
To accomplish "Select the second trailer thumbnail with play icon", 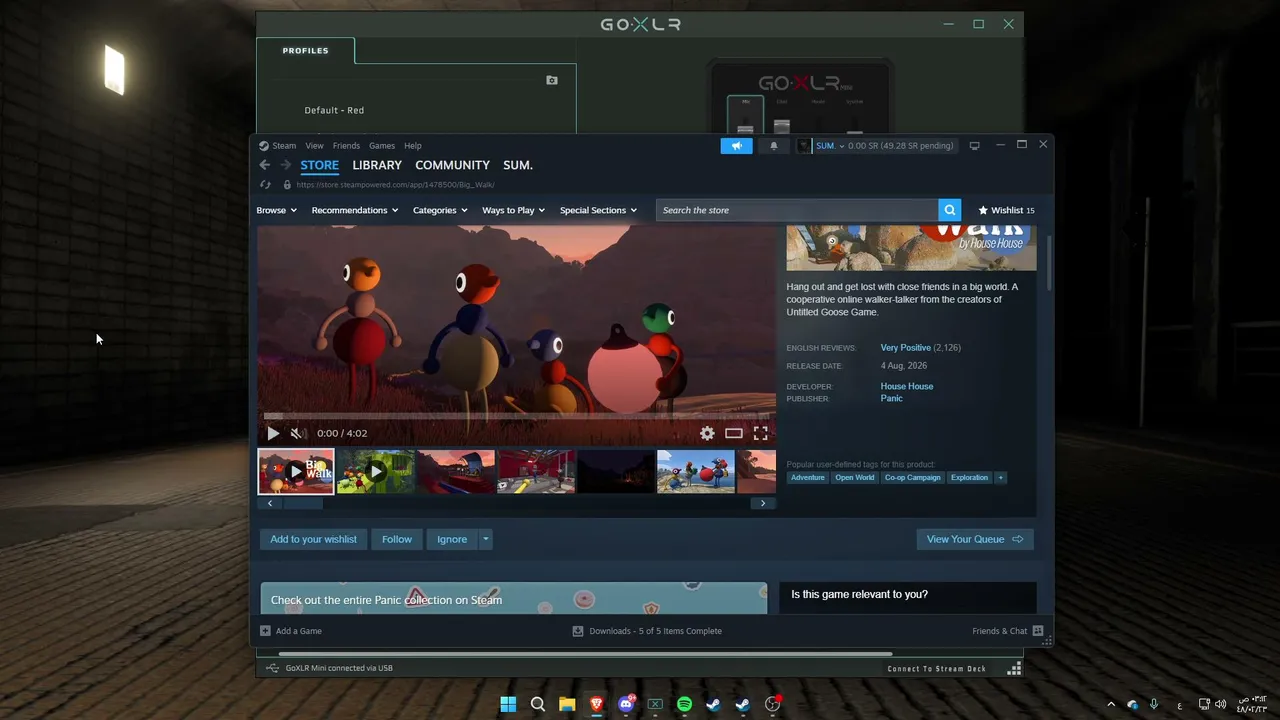I will point(376,472).
